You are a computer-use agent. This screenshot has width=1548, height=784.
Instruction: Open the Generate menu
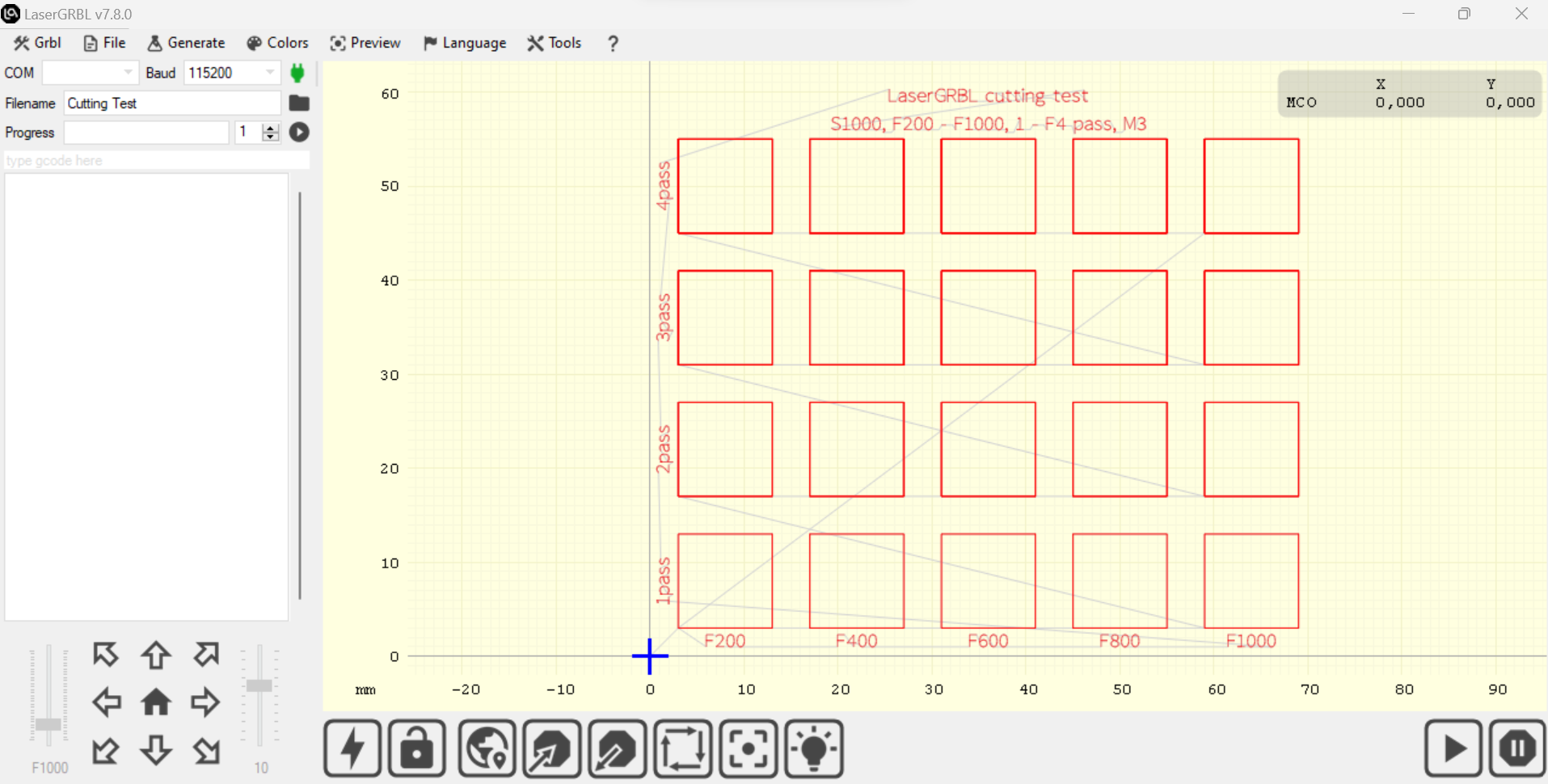pos(187,43)
